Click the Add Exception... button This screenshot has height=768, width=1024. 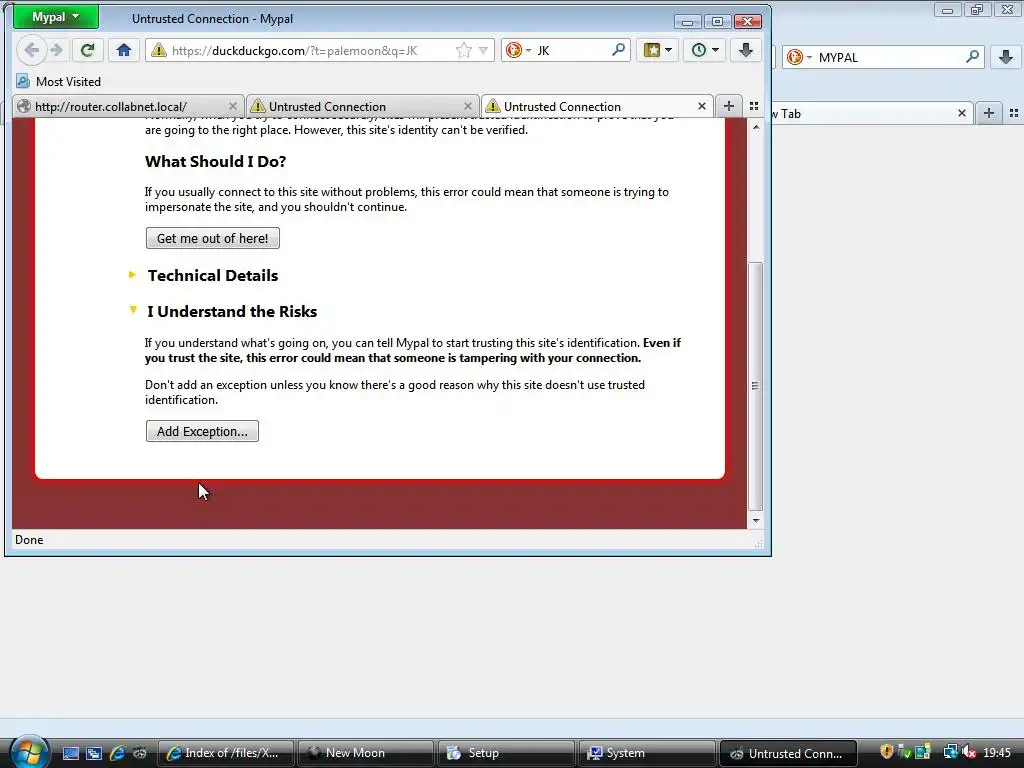(x=202, y=432)
